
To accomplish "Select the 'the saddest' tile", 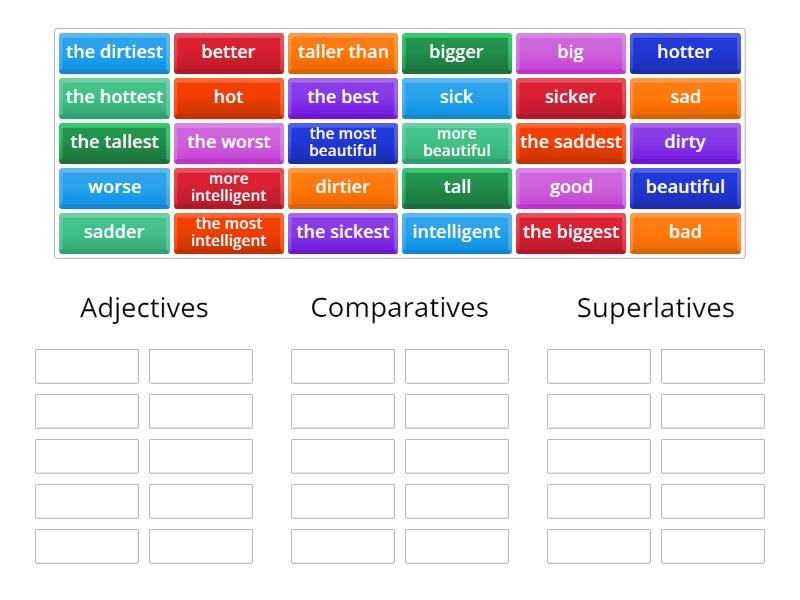I will (571, 143).
